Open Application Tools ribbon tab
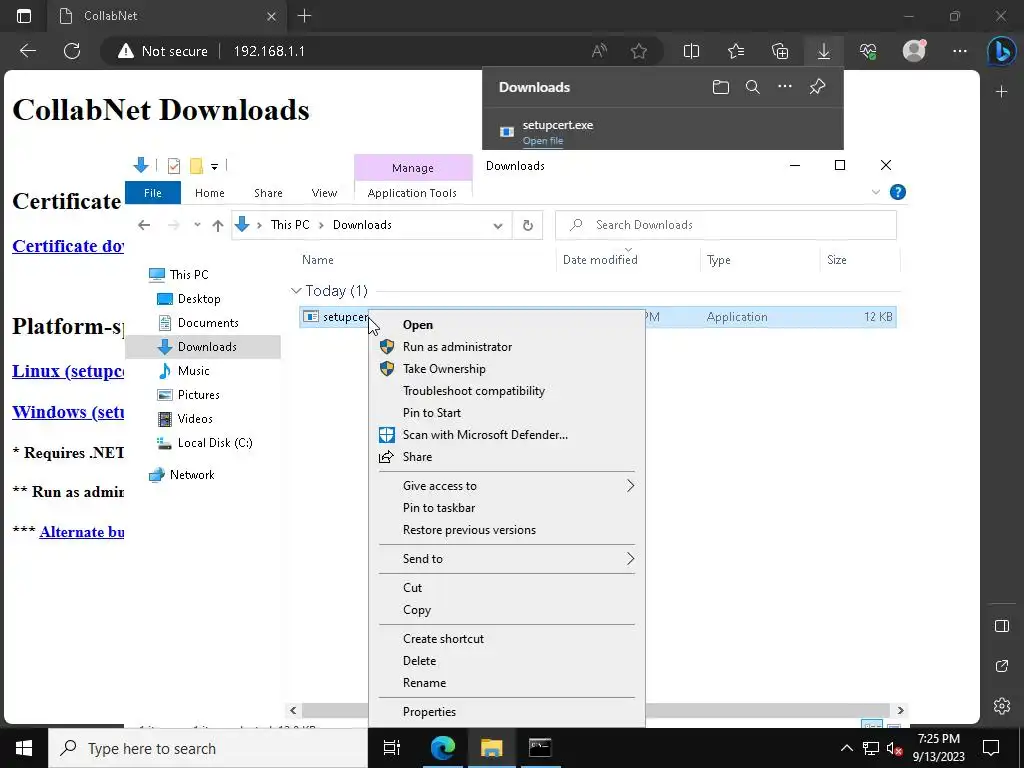The width and height of the screenshot is (1024, 768). click(412, 193)
